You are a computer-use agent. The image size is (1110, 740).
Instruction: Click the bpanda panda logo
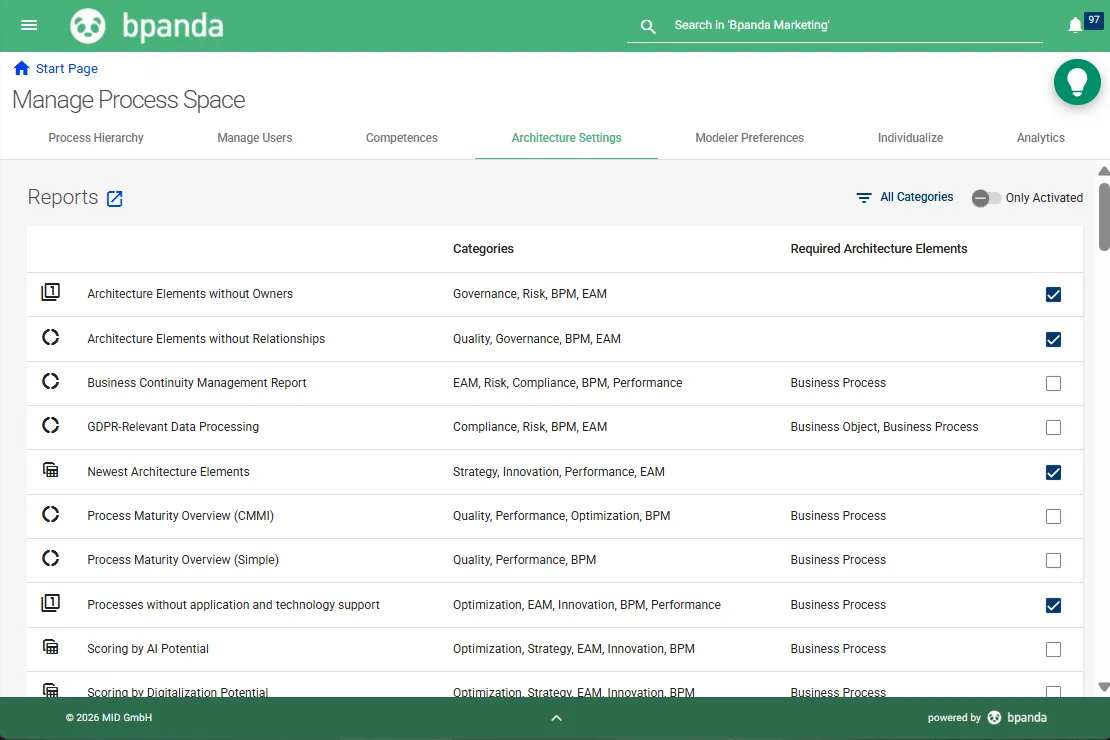88,24
